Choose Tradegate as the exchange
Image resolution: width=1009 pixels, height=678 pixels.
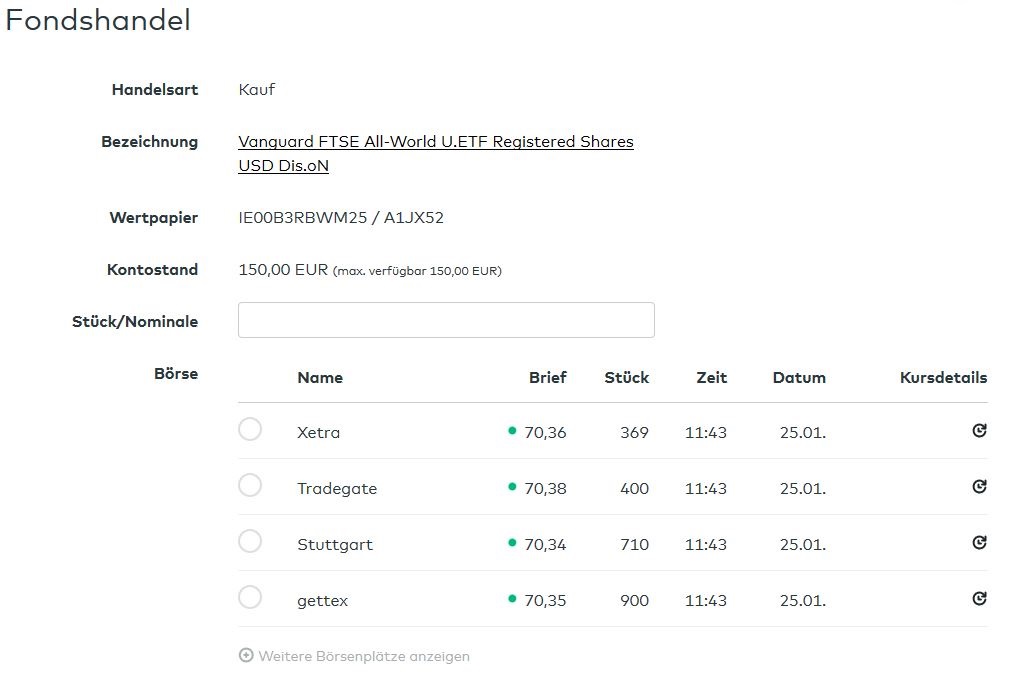click(x=250, y=486)
